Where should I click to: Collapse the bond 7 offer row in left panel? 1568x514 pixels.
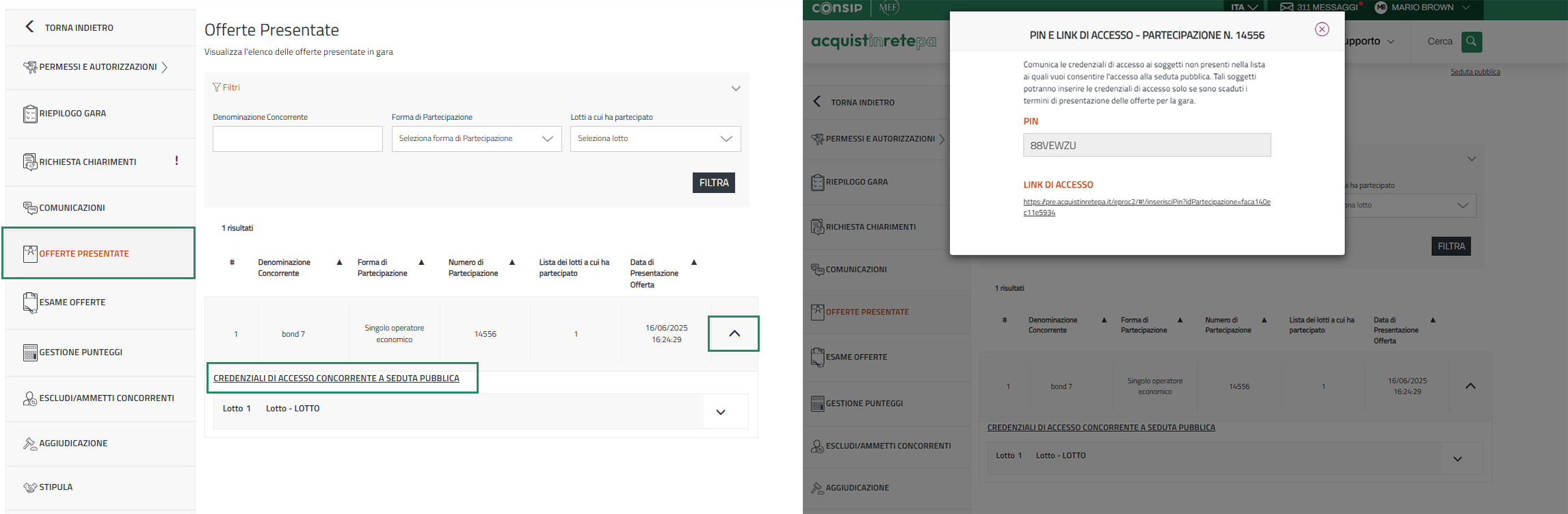tap(734, 334)
